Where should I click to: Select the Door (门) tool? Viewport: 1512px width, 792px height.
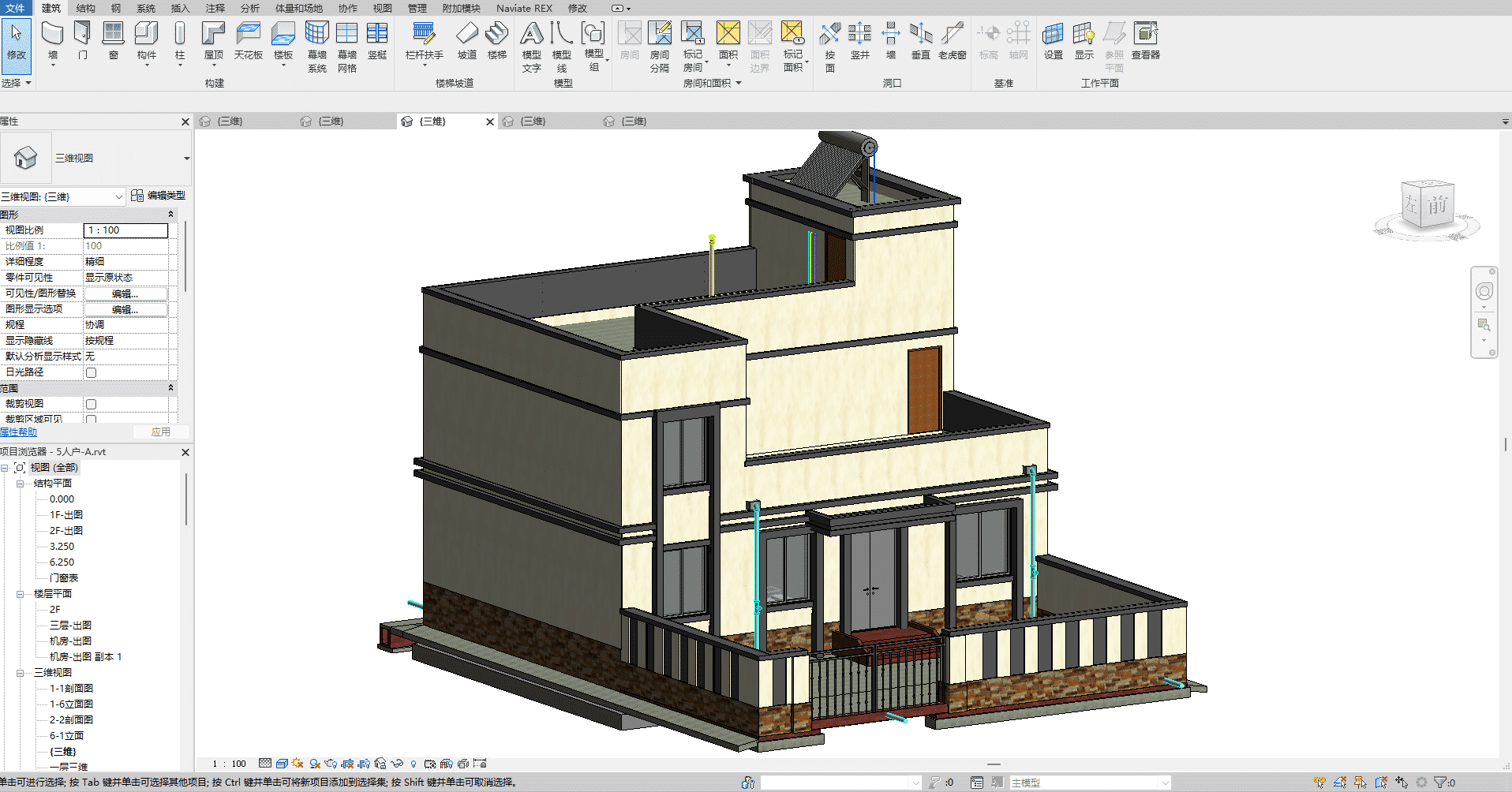(x=83, y=41)
